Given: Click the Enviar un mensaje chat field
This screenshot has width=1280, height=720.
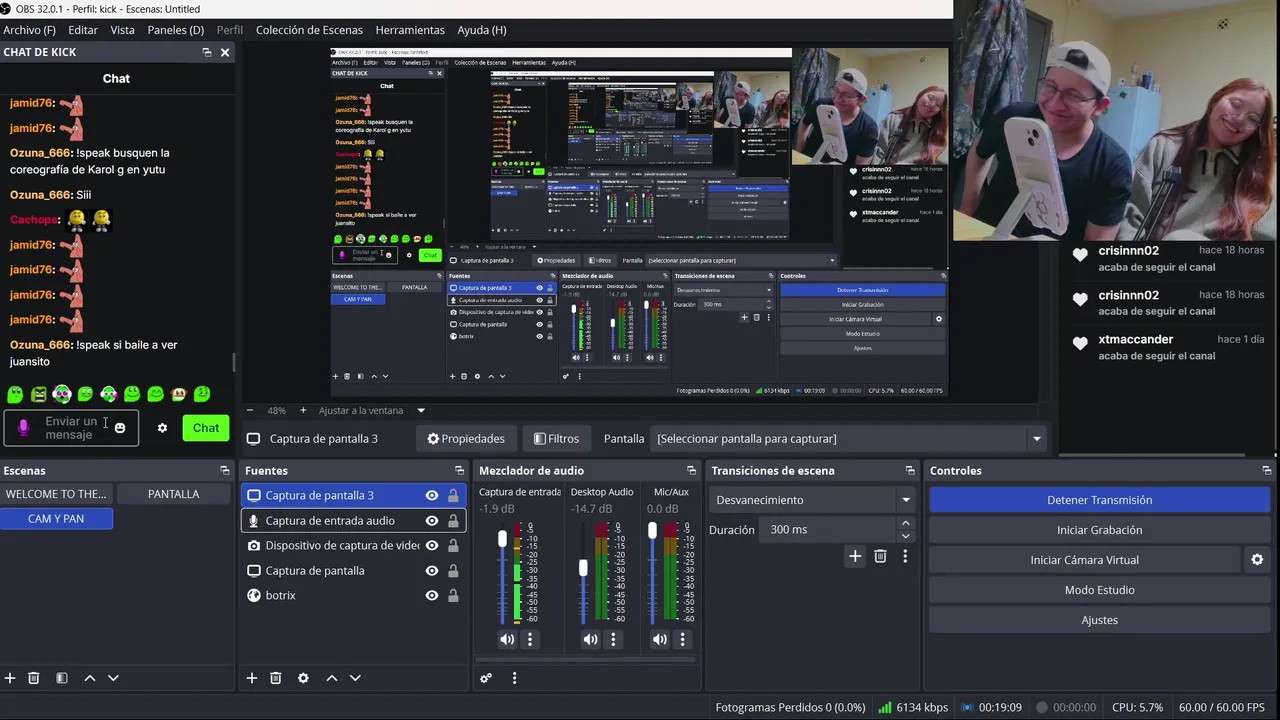Looking at the screenshot, I should click(x=71, y=428).
